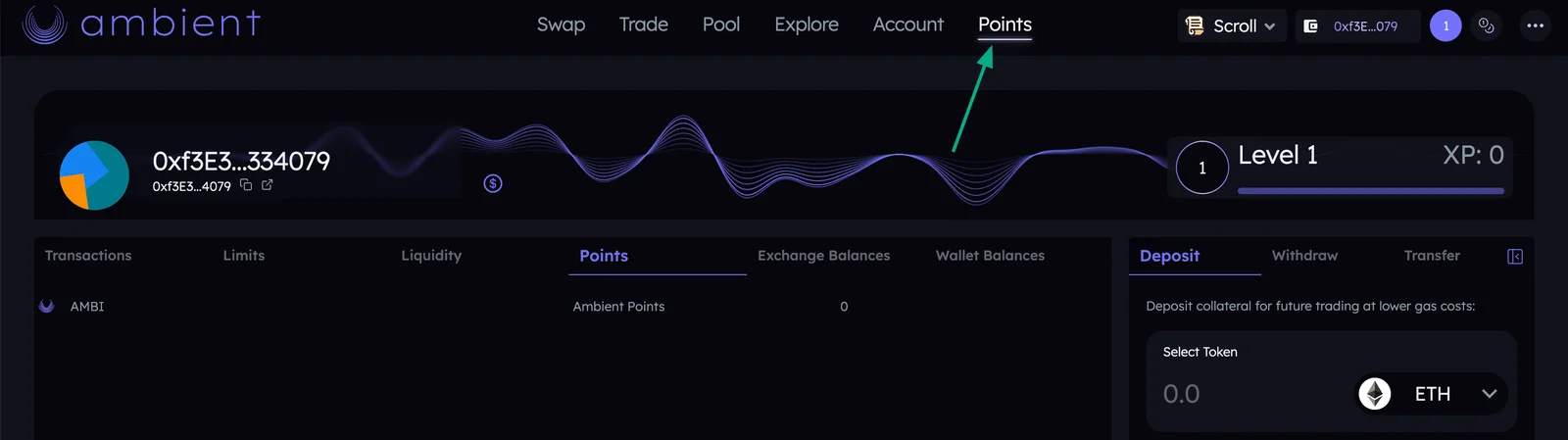Click the Scroll network icon

pyautogui.click(x=1195, y=25)
